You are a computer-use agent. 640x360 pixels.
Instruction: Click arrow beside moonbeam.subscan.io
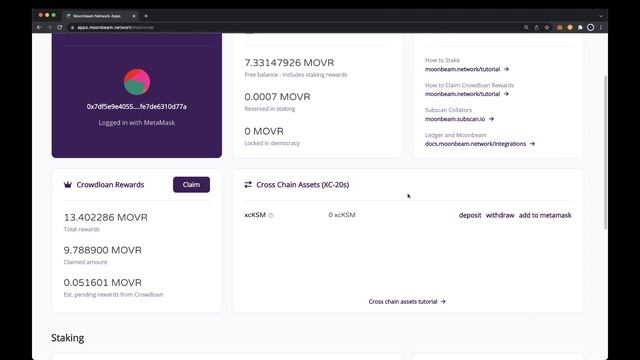[x=491, y=119]
